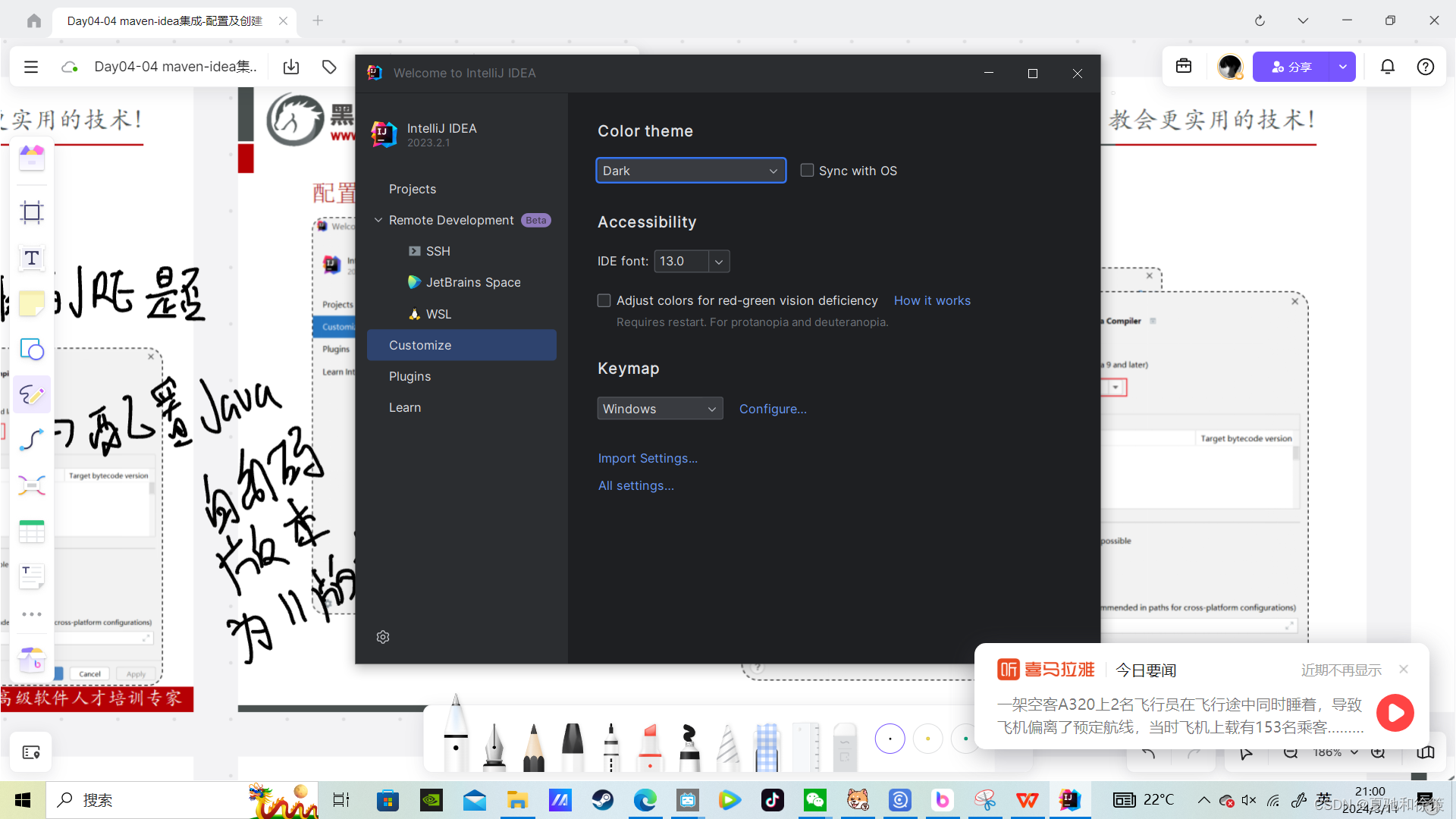Viewport: 1456px width, 819px height.
Task: Open the TikTok icon in the taskbar
Action: click(773, 800)
